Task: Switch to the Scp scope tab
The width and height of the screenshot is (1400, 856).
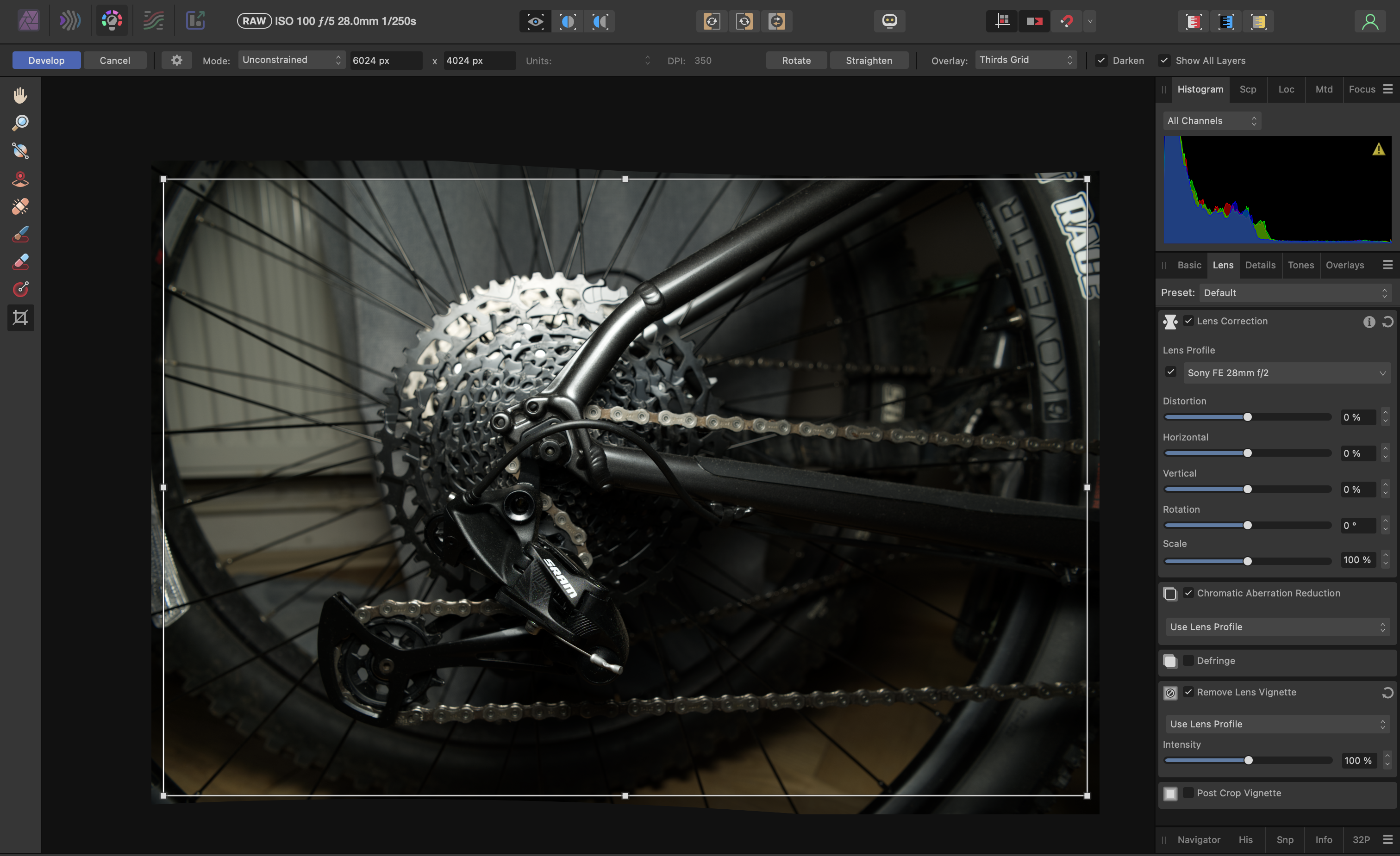Action: click(x=1248, y=89)
